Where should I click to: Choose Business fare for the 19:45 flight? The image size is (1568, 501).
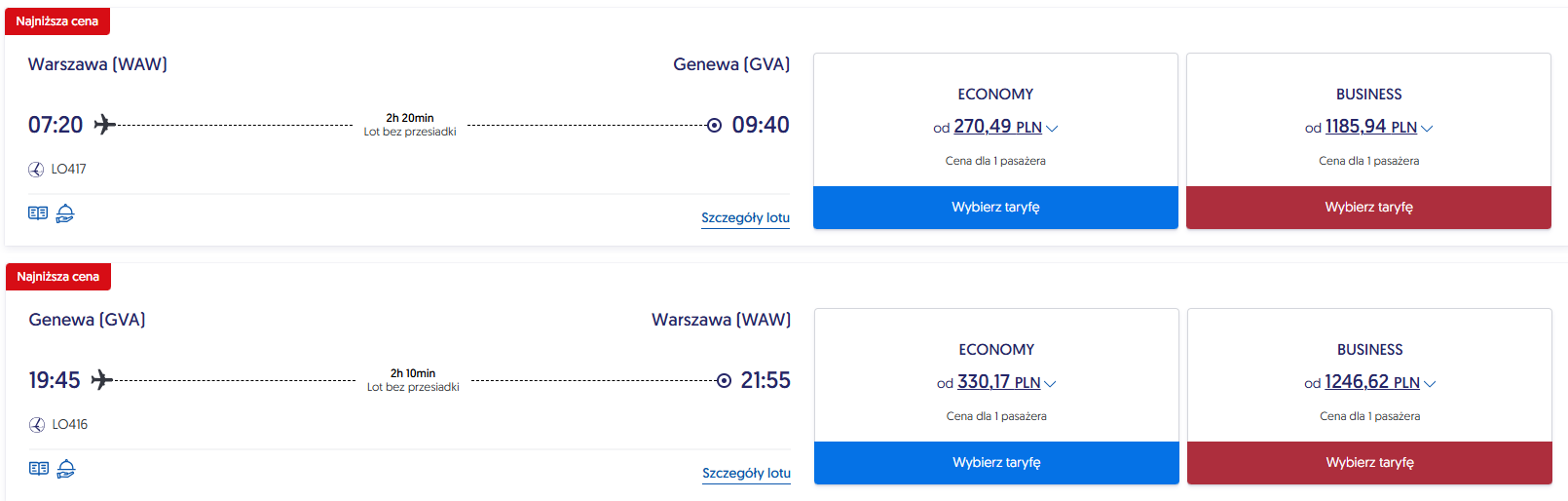pos(1369,463)
